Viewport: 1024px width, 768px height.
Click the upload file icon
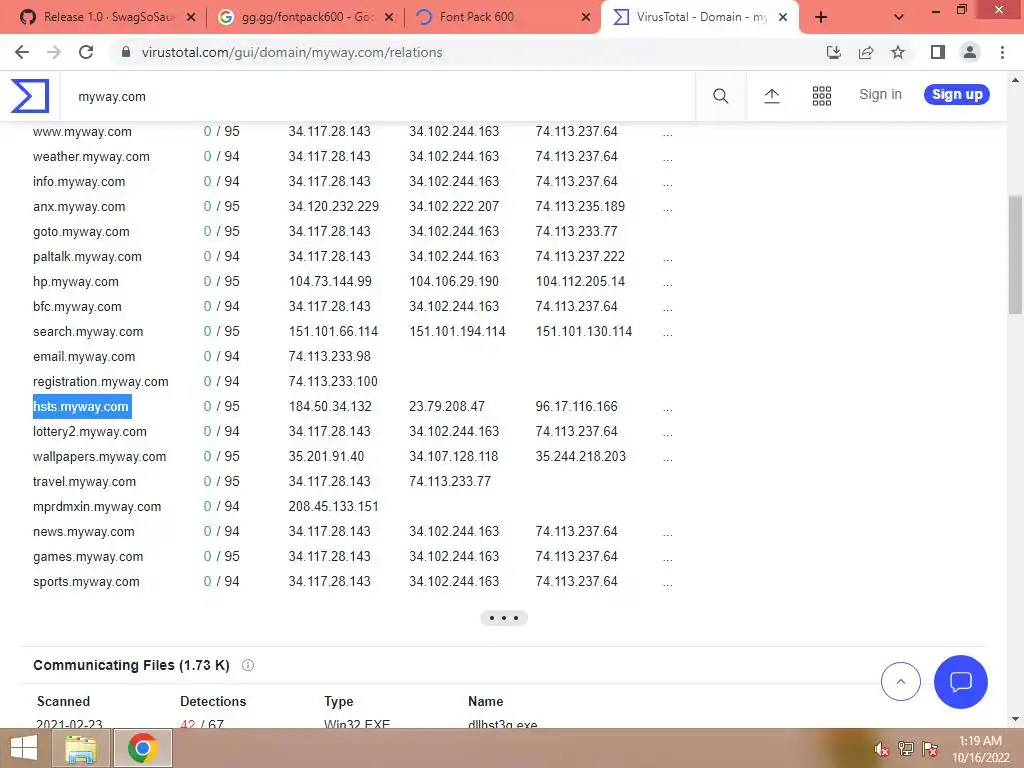coord(771,96)
